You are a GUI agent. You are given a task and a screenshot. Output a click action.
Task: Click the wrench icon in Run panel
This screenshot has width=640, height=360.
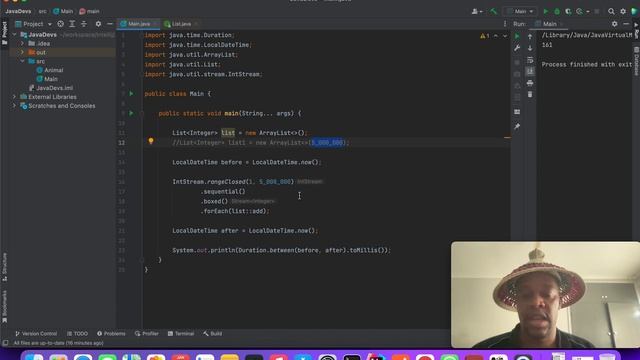(x=517, y=48)
